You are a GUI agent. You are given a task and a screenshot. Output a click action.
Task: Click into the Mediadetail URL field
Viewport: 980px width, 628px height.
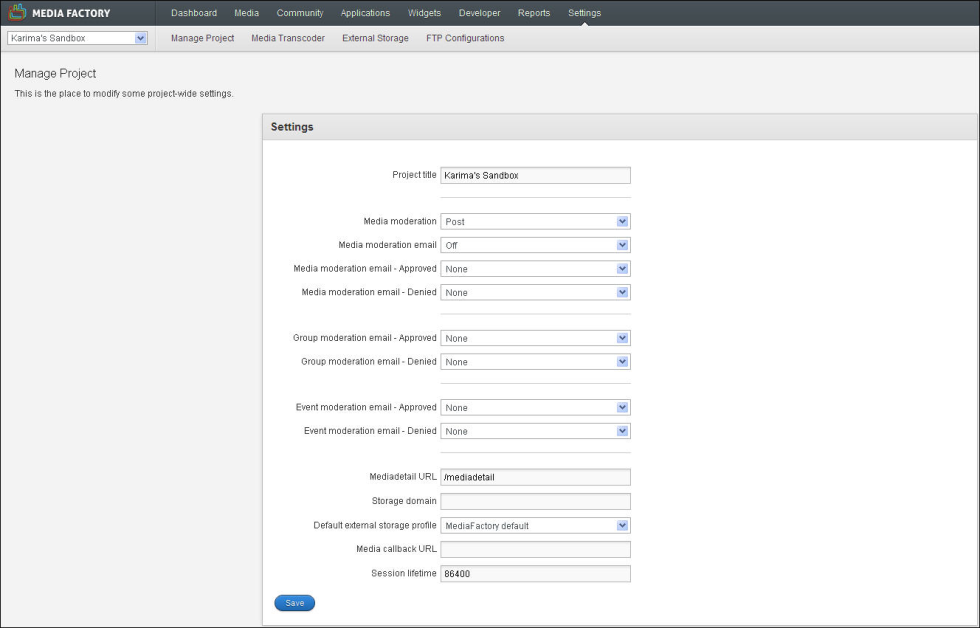pos(536,477)
